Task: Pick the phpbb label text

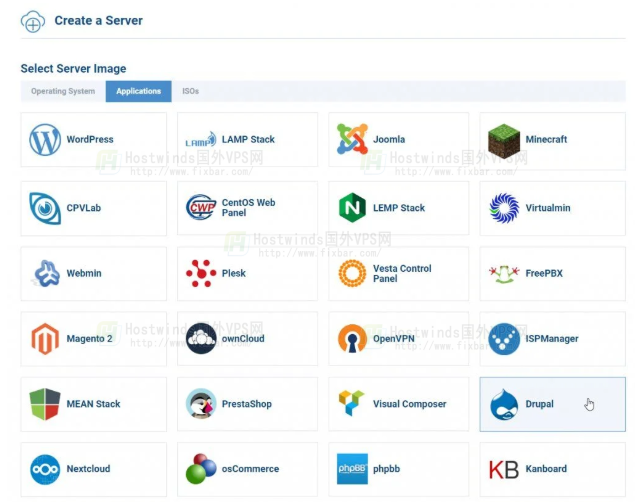Action: tap(386, 468)
